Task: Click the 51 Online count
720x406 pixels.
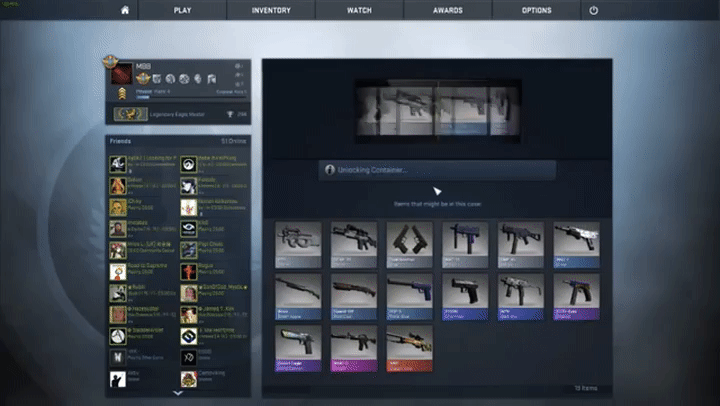Action: point(233,141)
